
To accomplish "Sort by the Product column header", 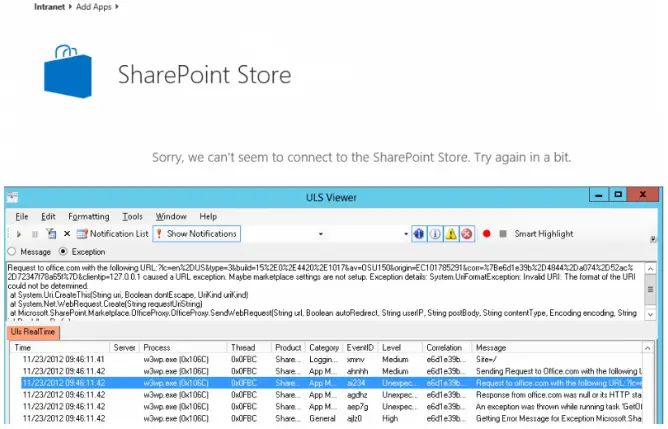I will (x=288, y=348).
